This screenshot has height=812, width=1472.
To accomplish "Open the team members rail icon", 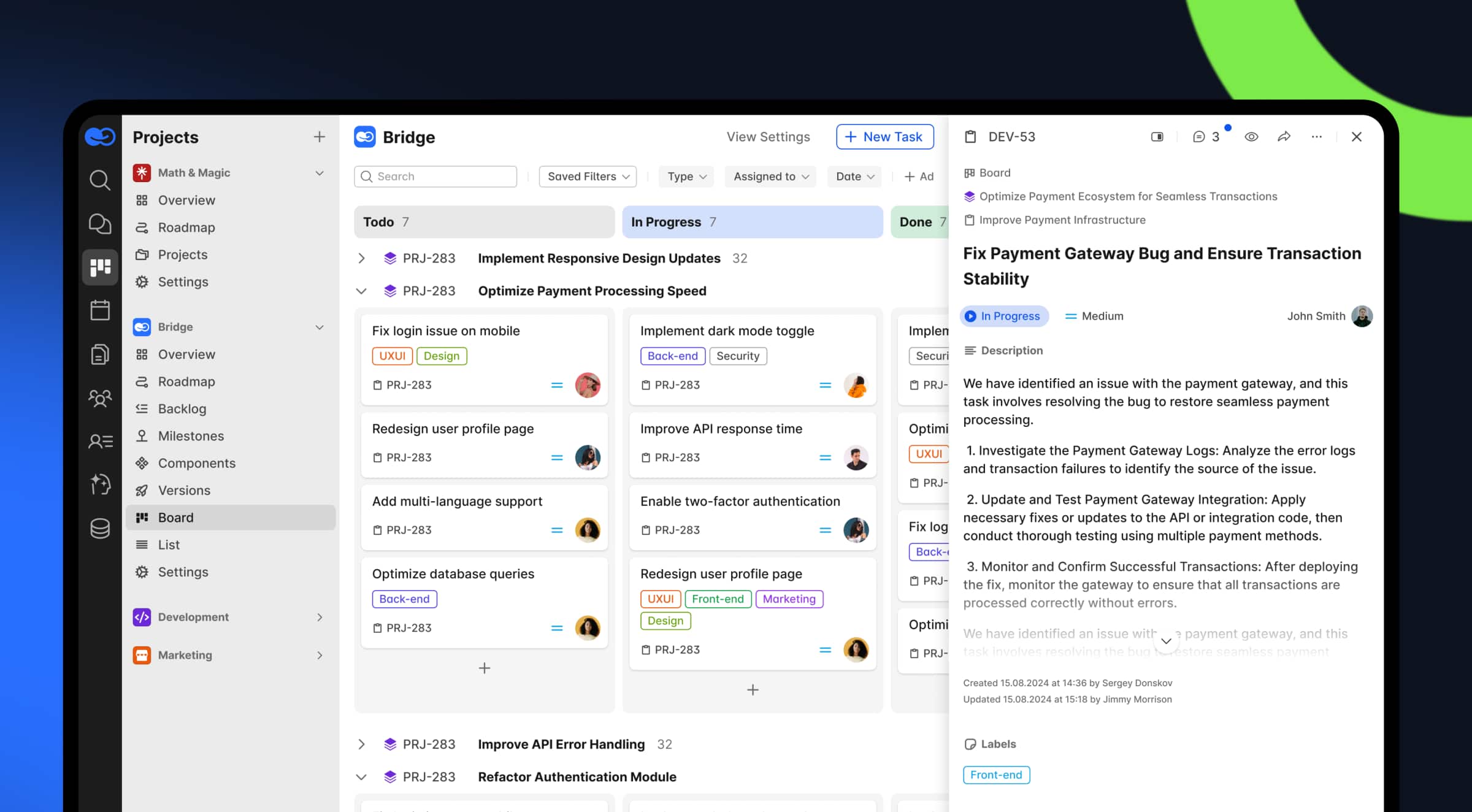I will tap(100, 399).
